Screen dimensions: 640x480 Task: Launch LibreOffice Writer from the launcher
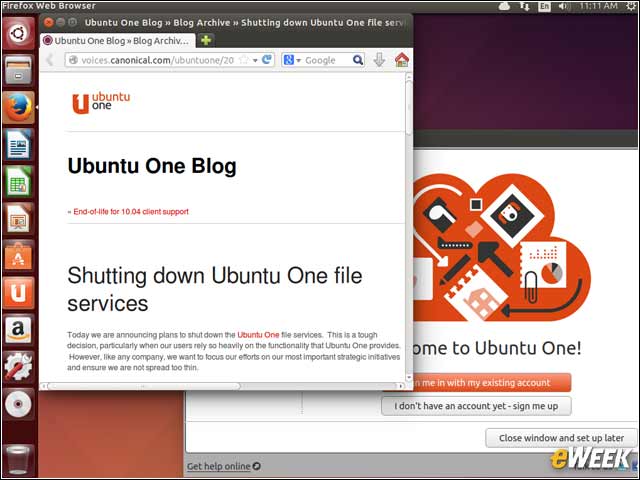18,144
